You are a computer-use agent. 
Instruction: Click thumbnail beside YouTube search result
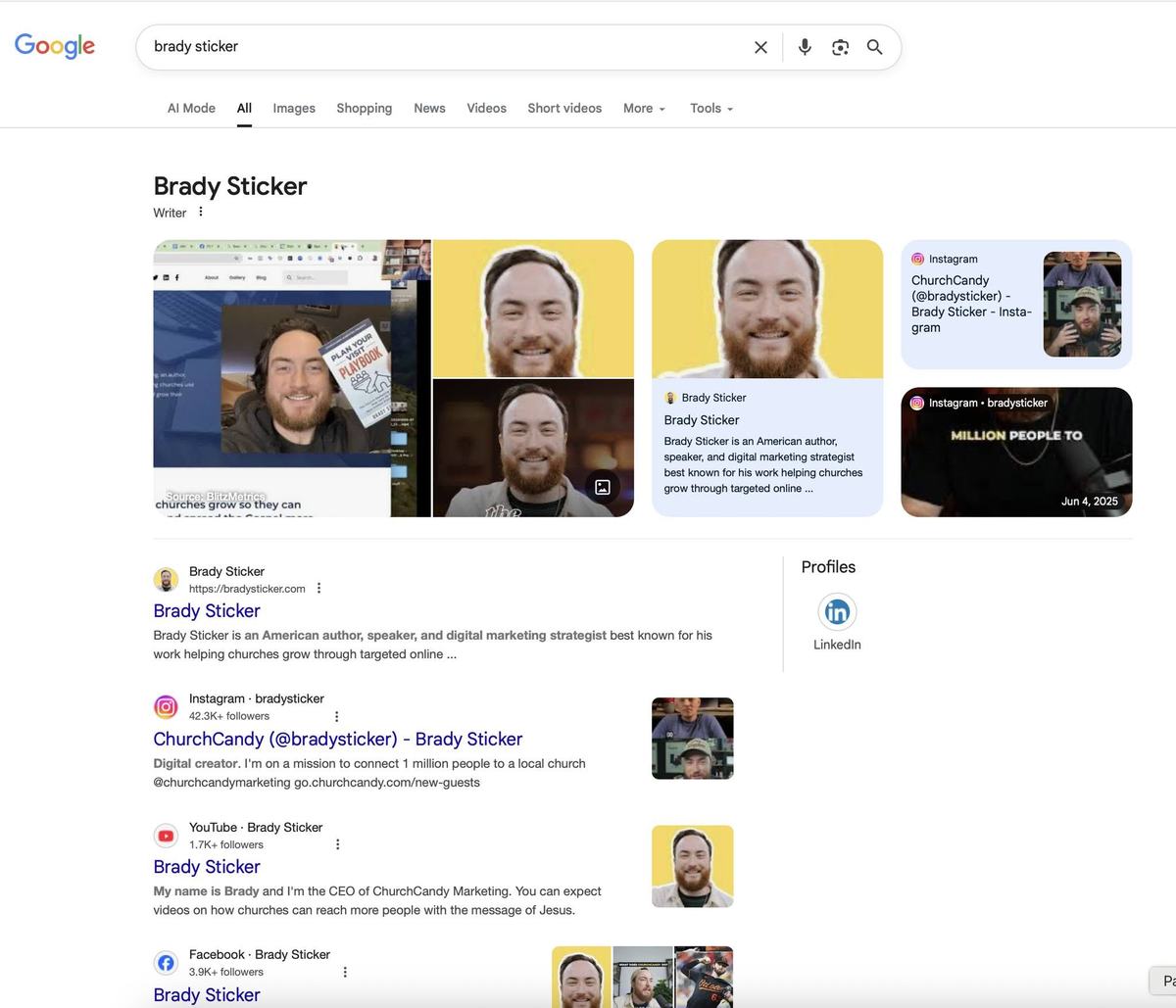[693, 866]
